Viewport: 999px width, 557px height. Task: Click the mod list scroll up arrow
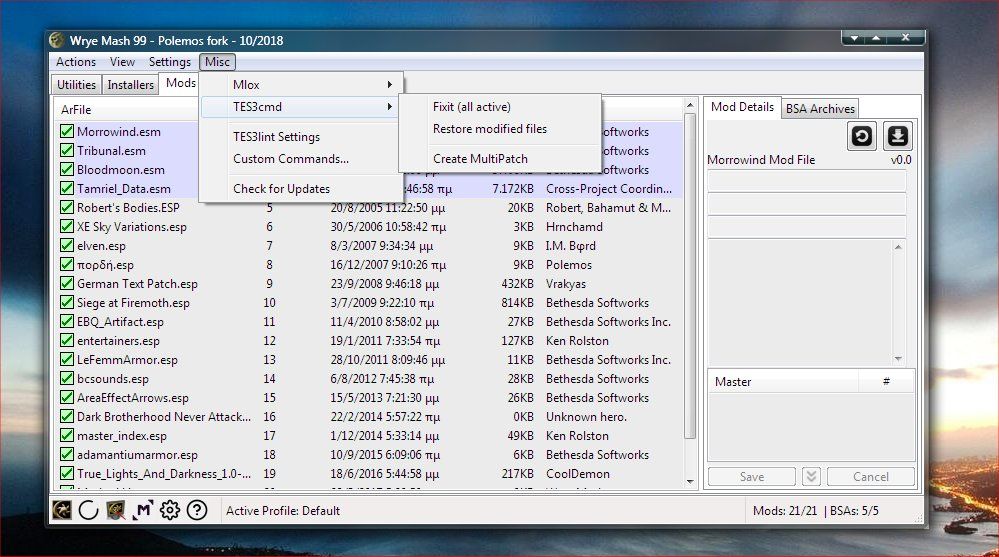690,105
